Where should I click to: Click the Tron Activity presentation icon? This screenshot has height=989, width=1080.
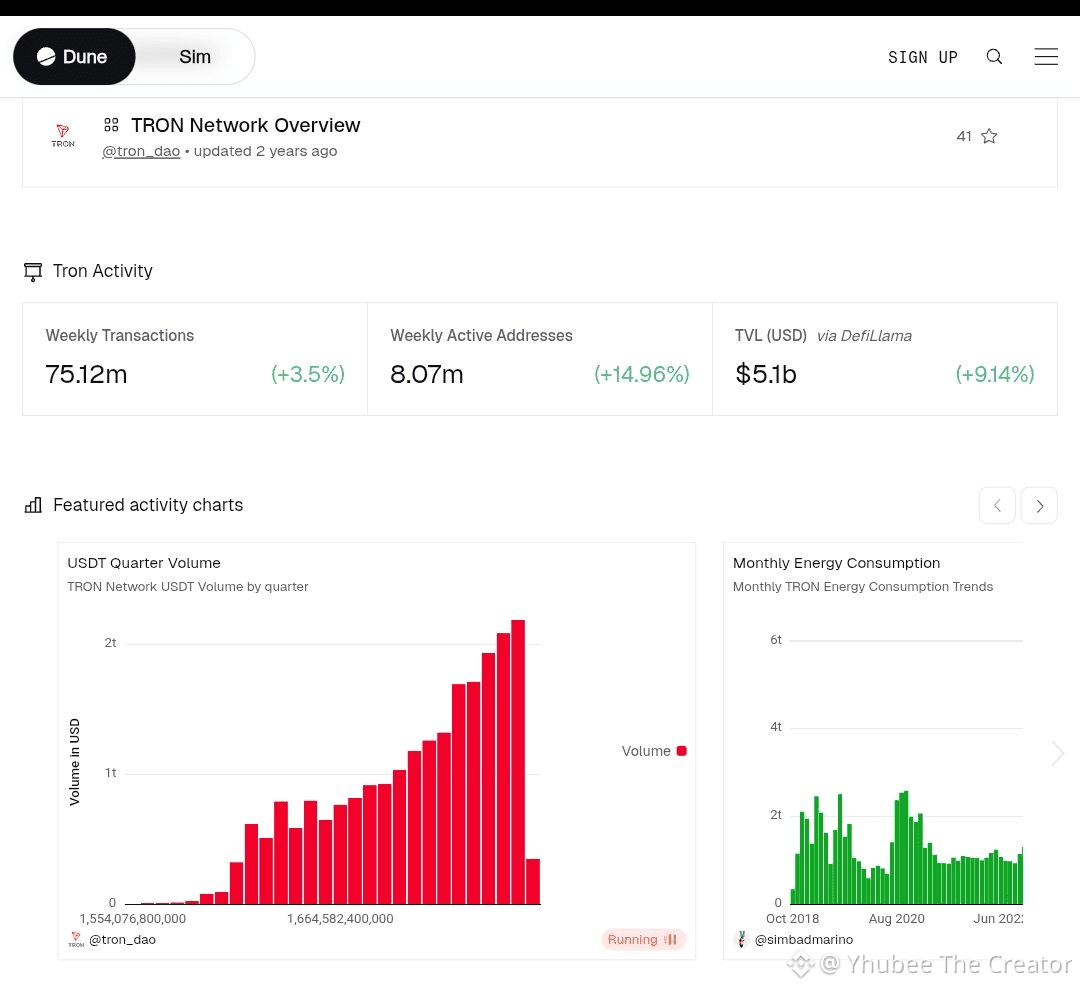(x=33, y=271)
